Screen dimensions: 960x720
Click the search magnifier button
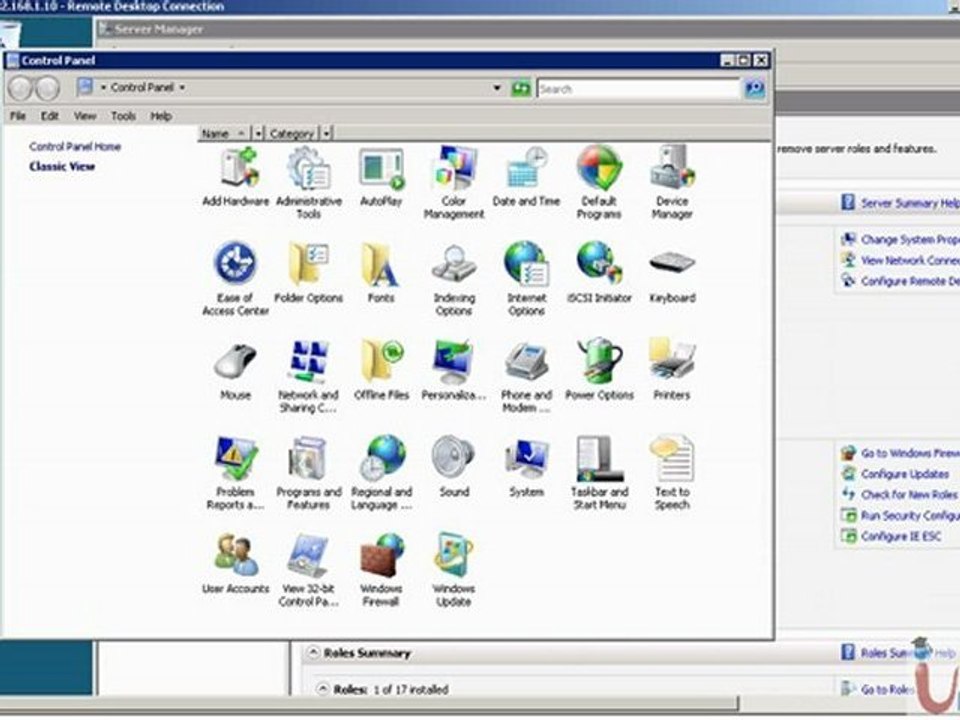[755, 89]
